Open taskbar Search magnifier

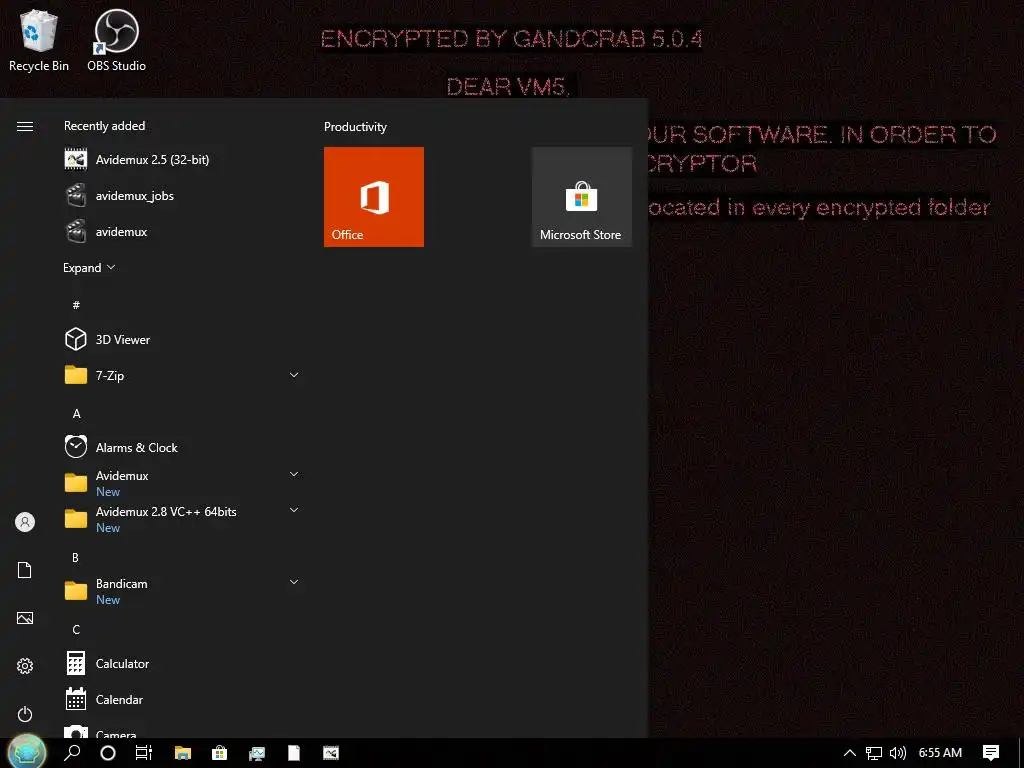[x=72, y=753]
